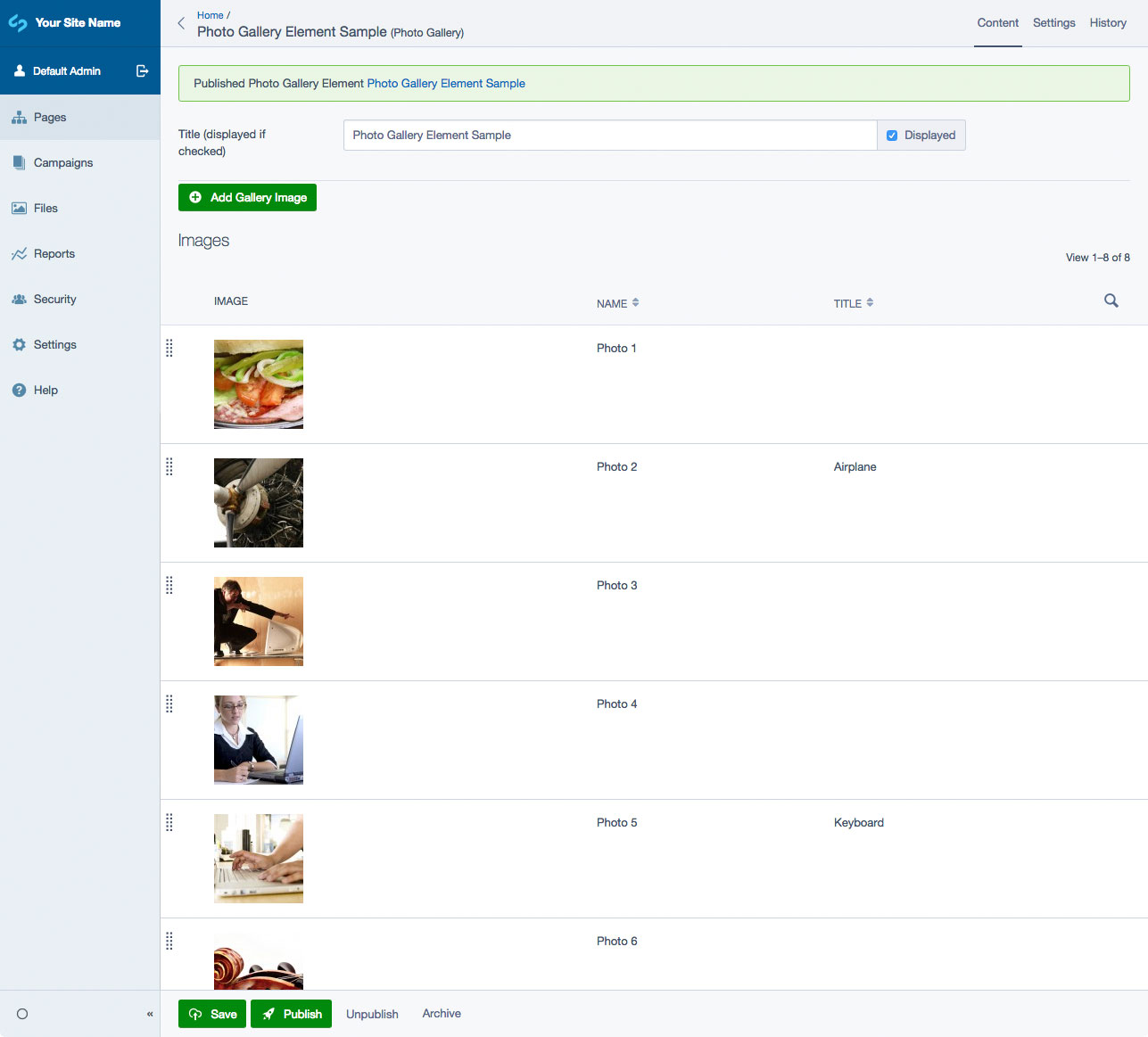This screenshot has height=1037, width=1148.
Task: Toggle the Displayed checkbox
Action: pyautogui.click(x=892, y=136)
